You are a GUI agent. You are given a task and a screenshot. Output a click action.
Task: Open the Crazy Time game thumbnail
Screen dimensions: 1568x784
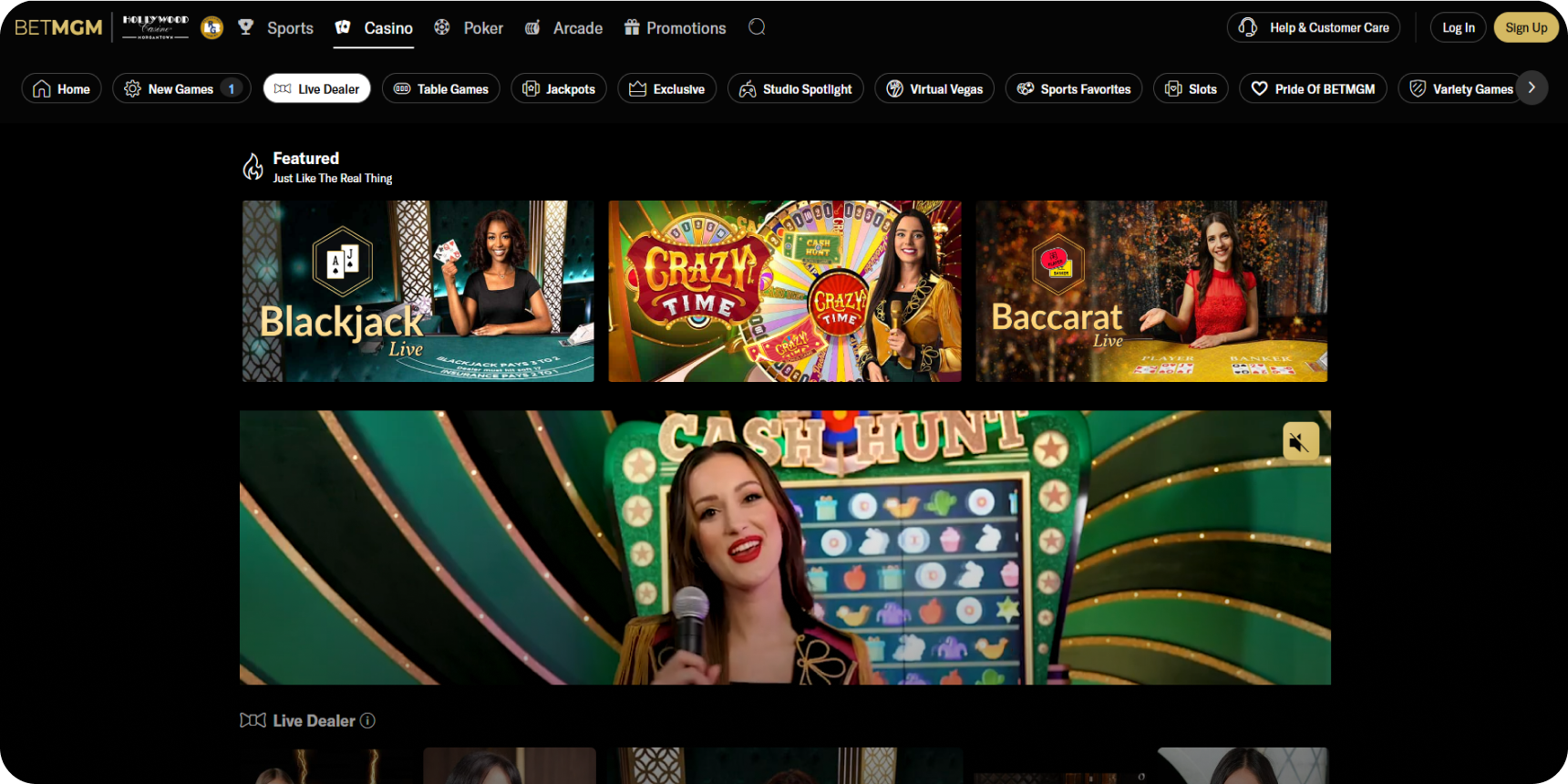785,291
